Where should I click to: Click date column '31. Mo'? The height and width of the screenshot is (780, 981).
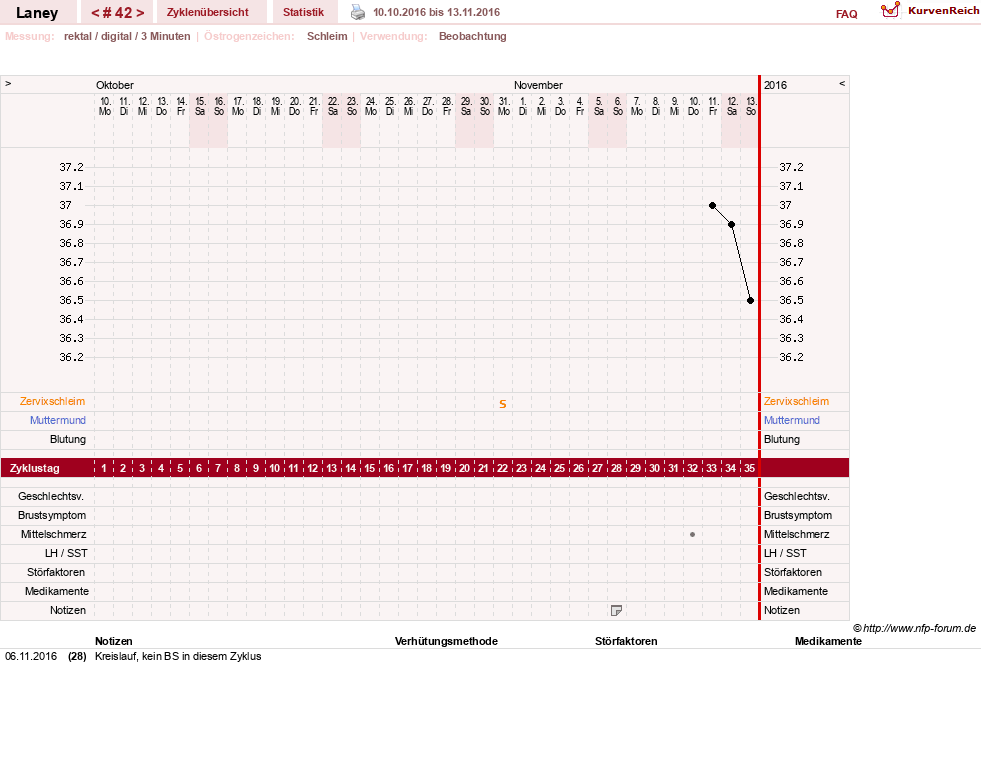click(504, 106)
